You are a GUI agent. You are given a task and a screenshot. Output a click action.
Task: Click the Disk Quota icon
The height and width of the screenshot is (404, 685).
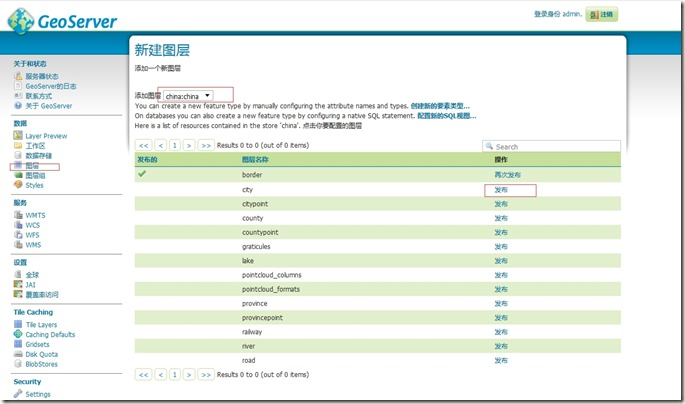click(x=18, y=354)
